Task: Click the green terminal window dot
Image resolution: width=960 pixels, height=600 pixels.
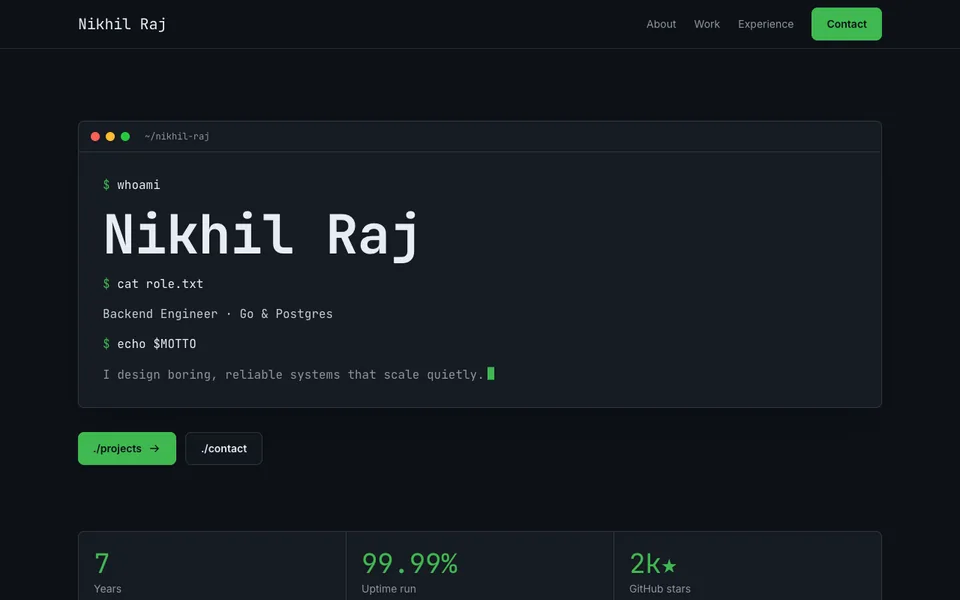Action: point(125,137)
